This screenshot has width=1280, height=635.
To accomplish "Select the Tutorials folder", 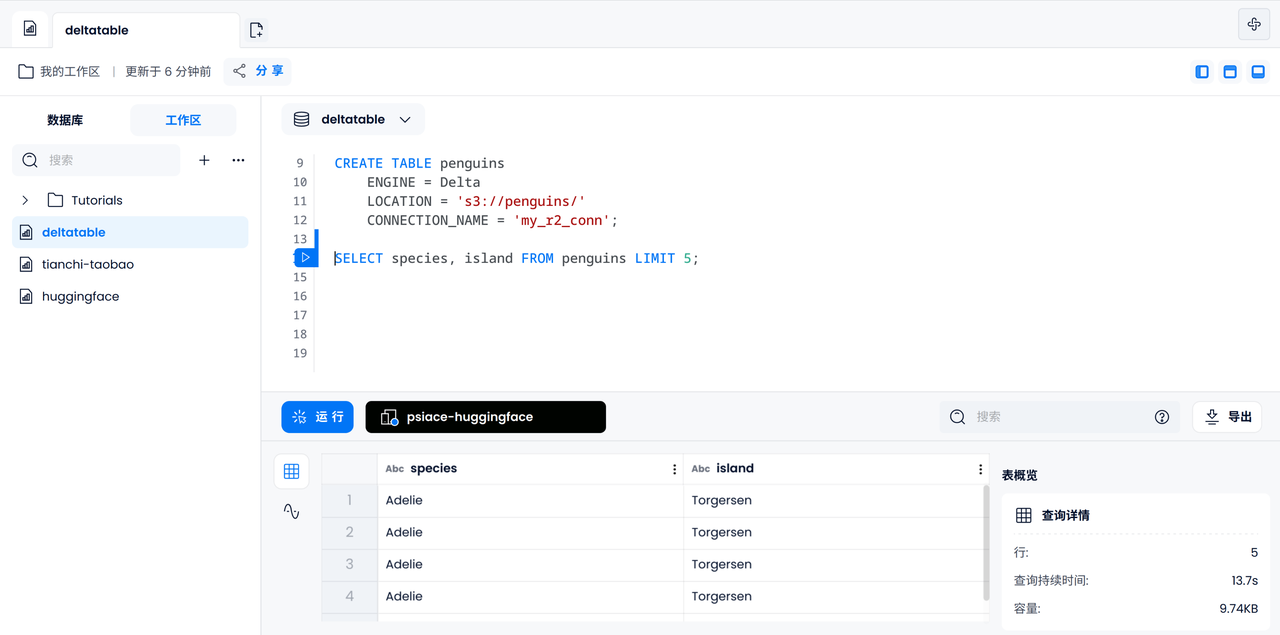I will coord(97,200).
